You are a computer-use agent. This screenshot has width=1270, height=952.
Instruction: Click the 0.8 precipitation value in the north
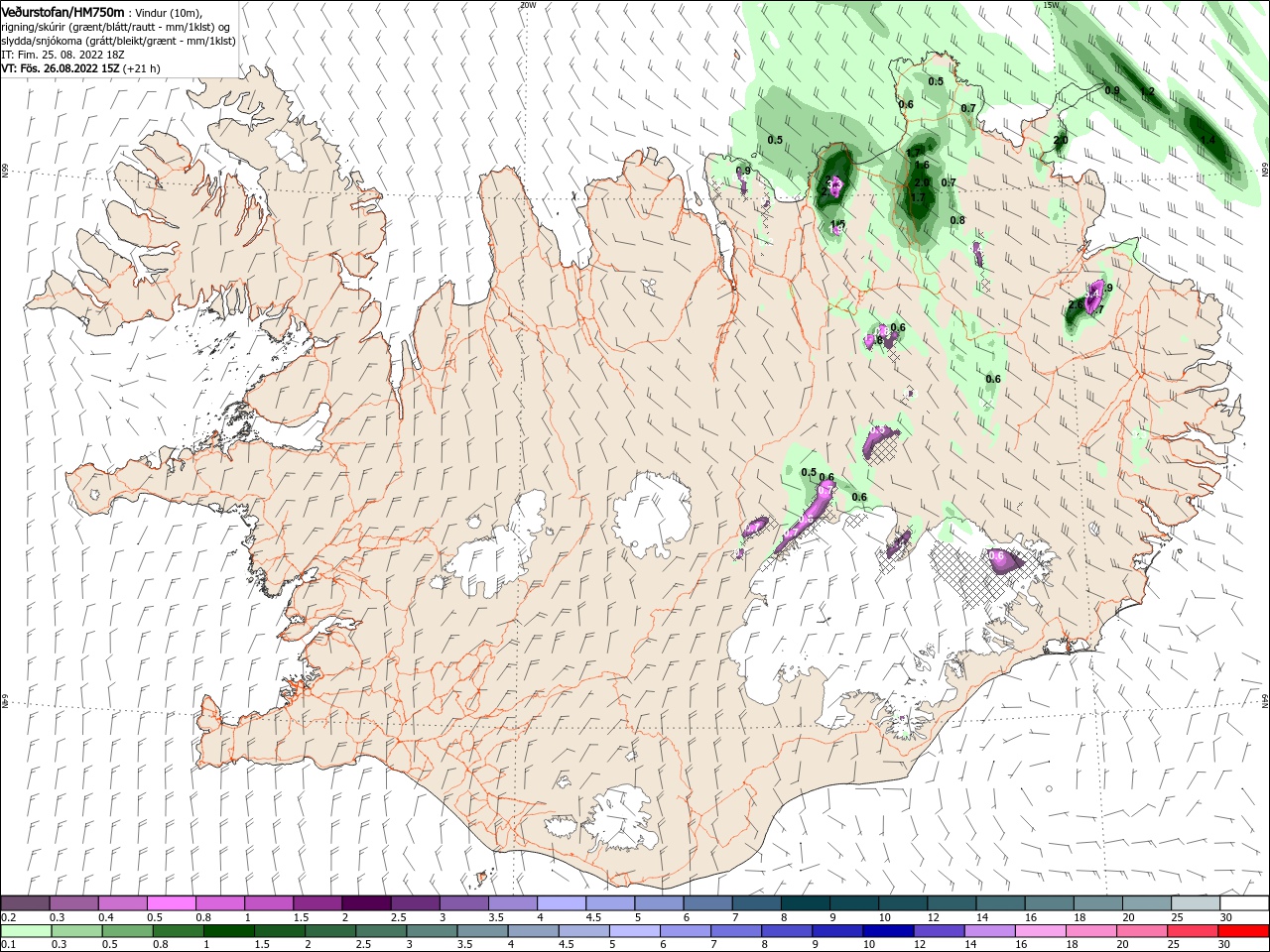pyautogui.click(x=957, y=221)
